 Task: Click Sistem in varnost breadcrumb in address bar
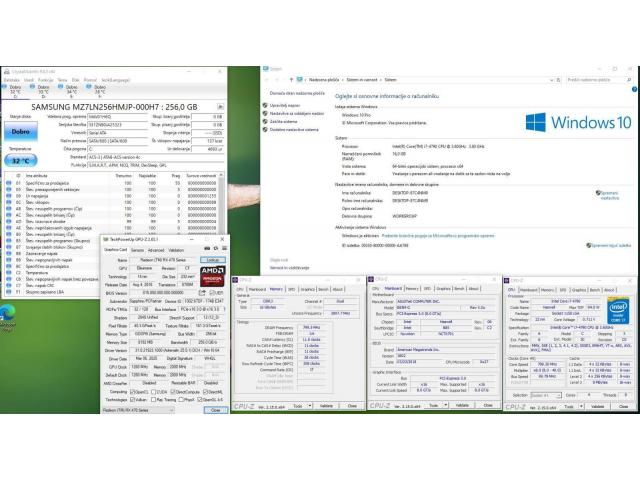362,80
